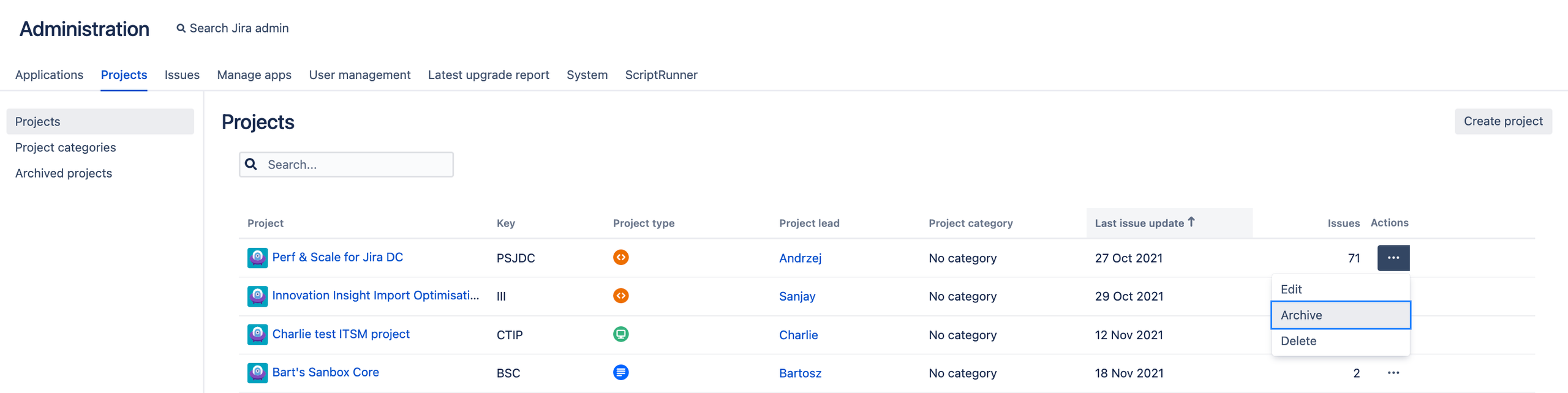
Task: Click the Charlie test ITSM project avatar
Action: [257, 334]
